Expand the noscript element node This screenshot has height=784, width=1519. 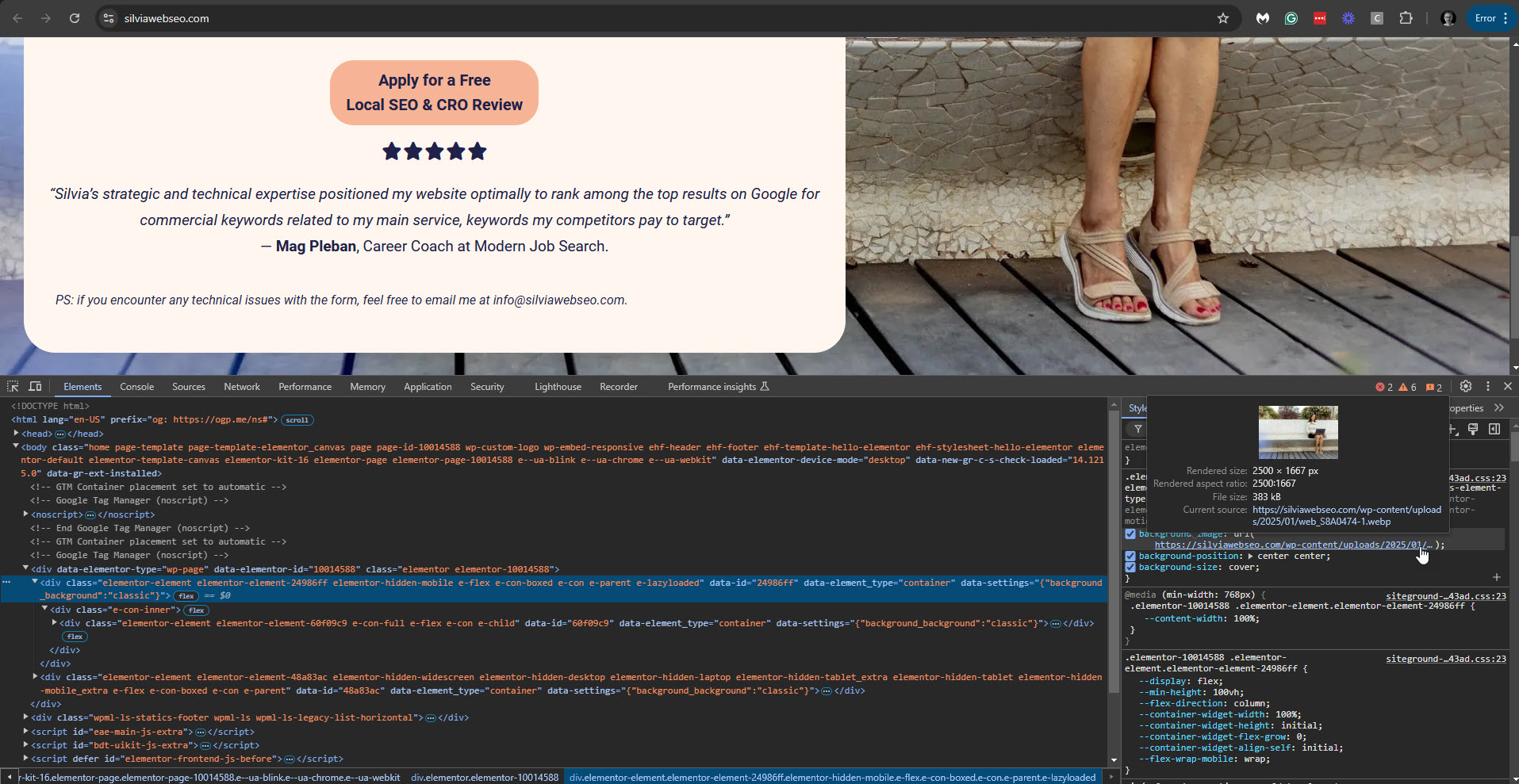[25, 514]
